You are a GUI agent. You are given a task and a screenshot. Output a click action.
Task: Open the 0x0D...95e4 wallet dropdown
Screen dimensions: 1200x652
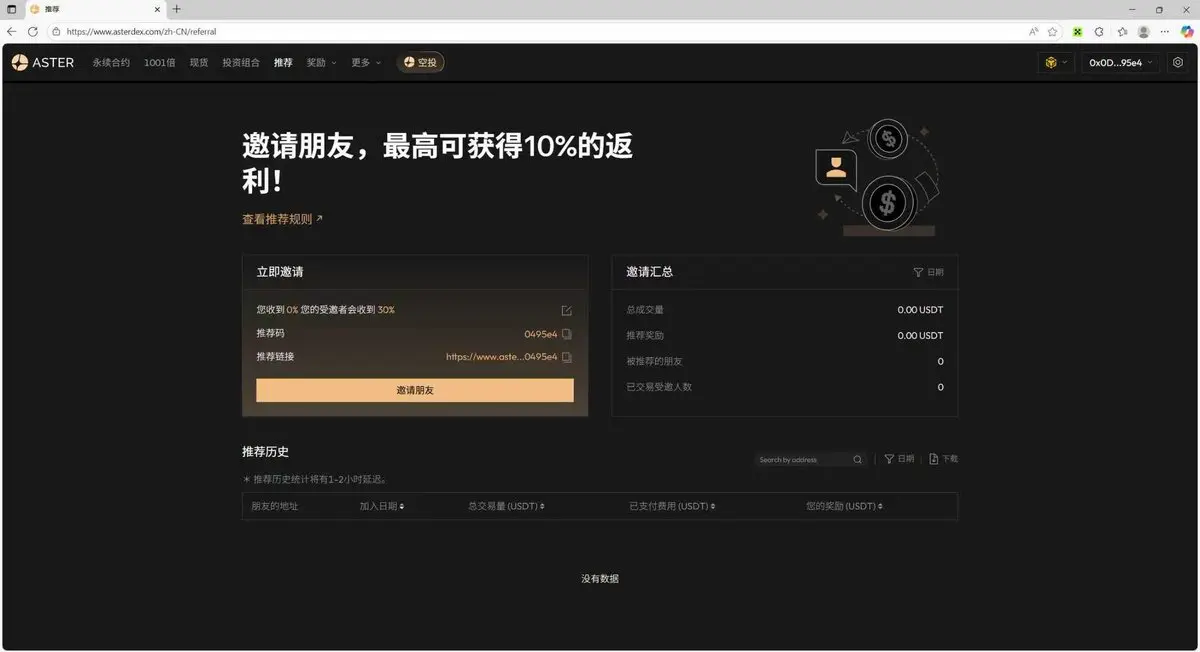click(x=1121, y=62)
